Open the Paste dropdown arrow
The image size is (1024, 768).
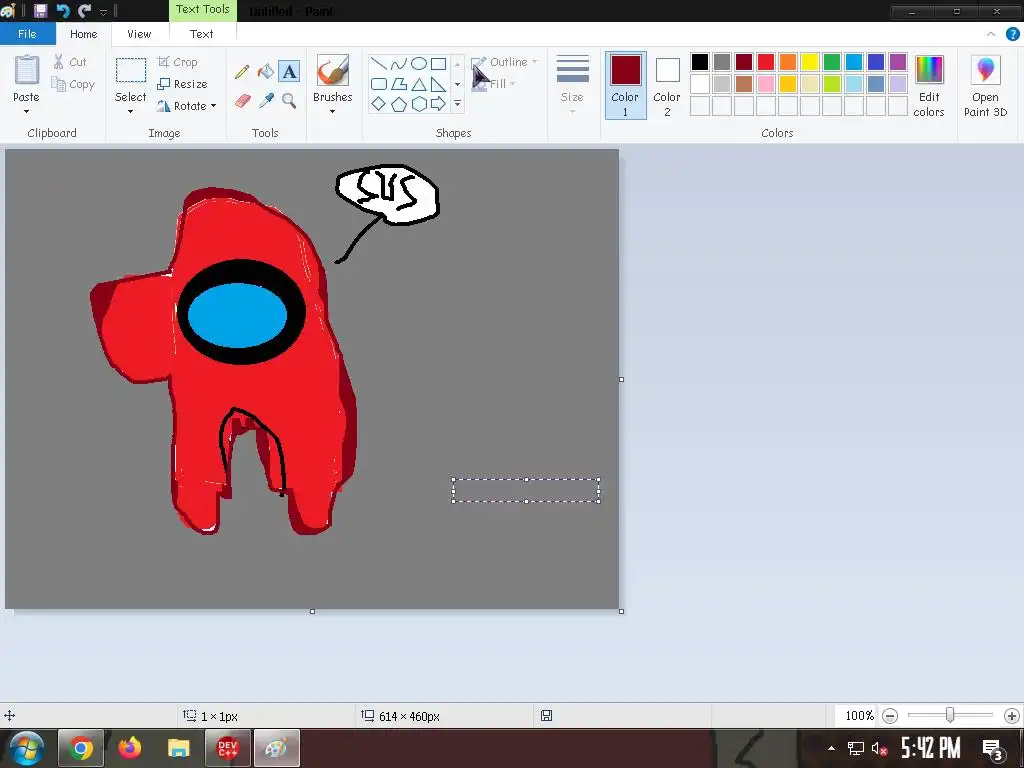coord(26,111)
